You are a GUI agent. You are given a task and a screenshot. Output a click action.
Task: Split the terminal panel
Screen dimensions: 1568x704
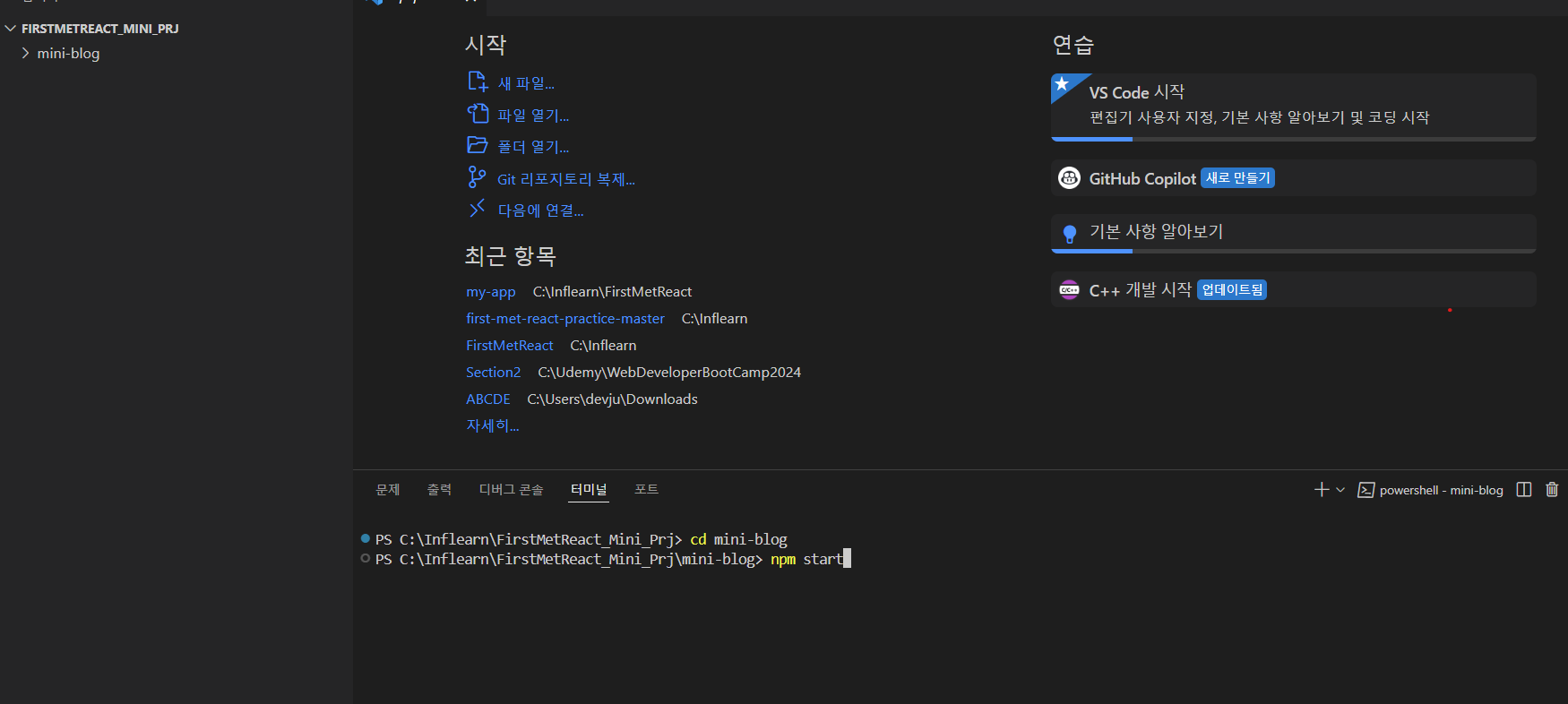1524,490
